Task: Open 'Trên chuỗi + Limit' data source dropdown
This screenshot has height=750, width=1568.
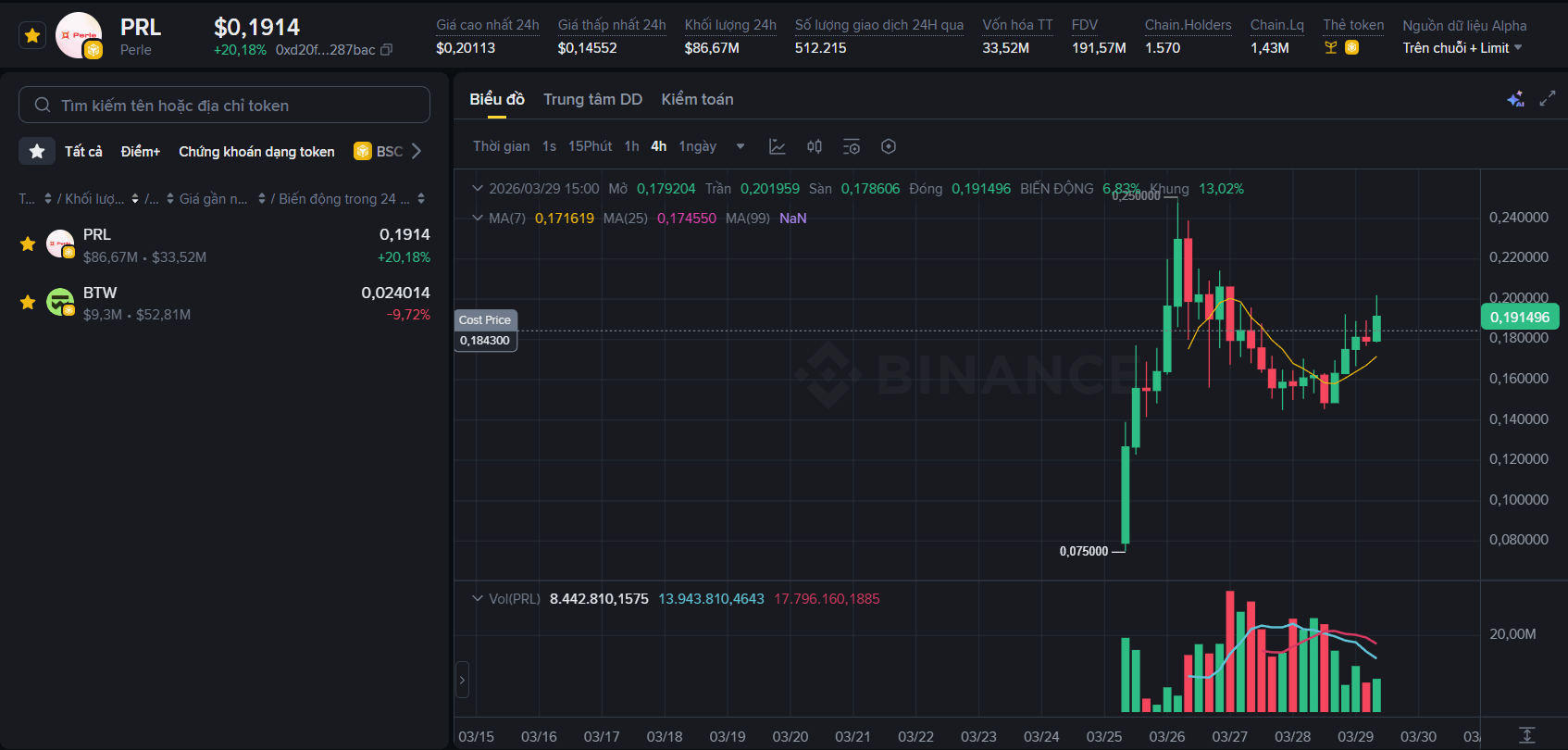Action: (x=1462, y=47)
